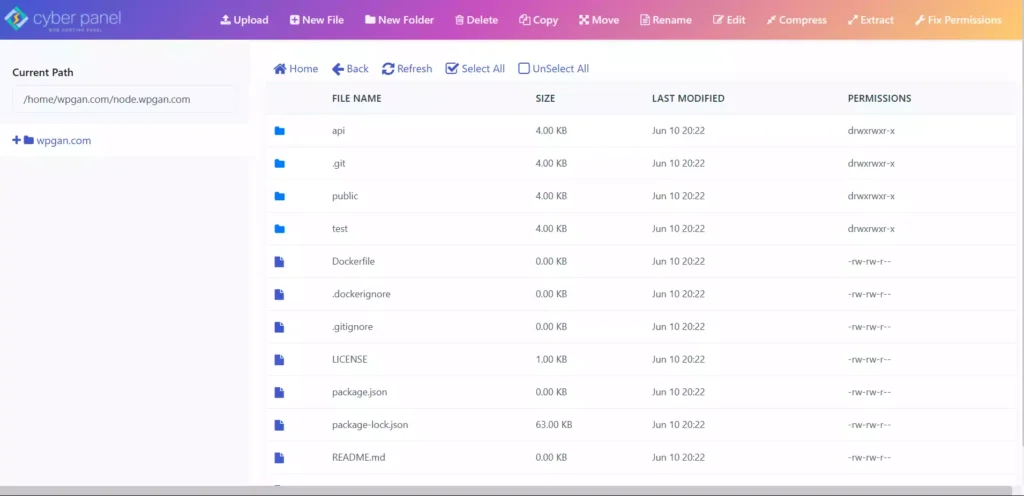1024x496 pixels.
Task: Click the .git folder icon
Action: 280,164
